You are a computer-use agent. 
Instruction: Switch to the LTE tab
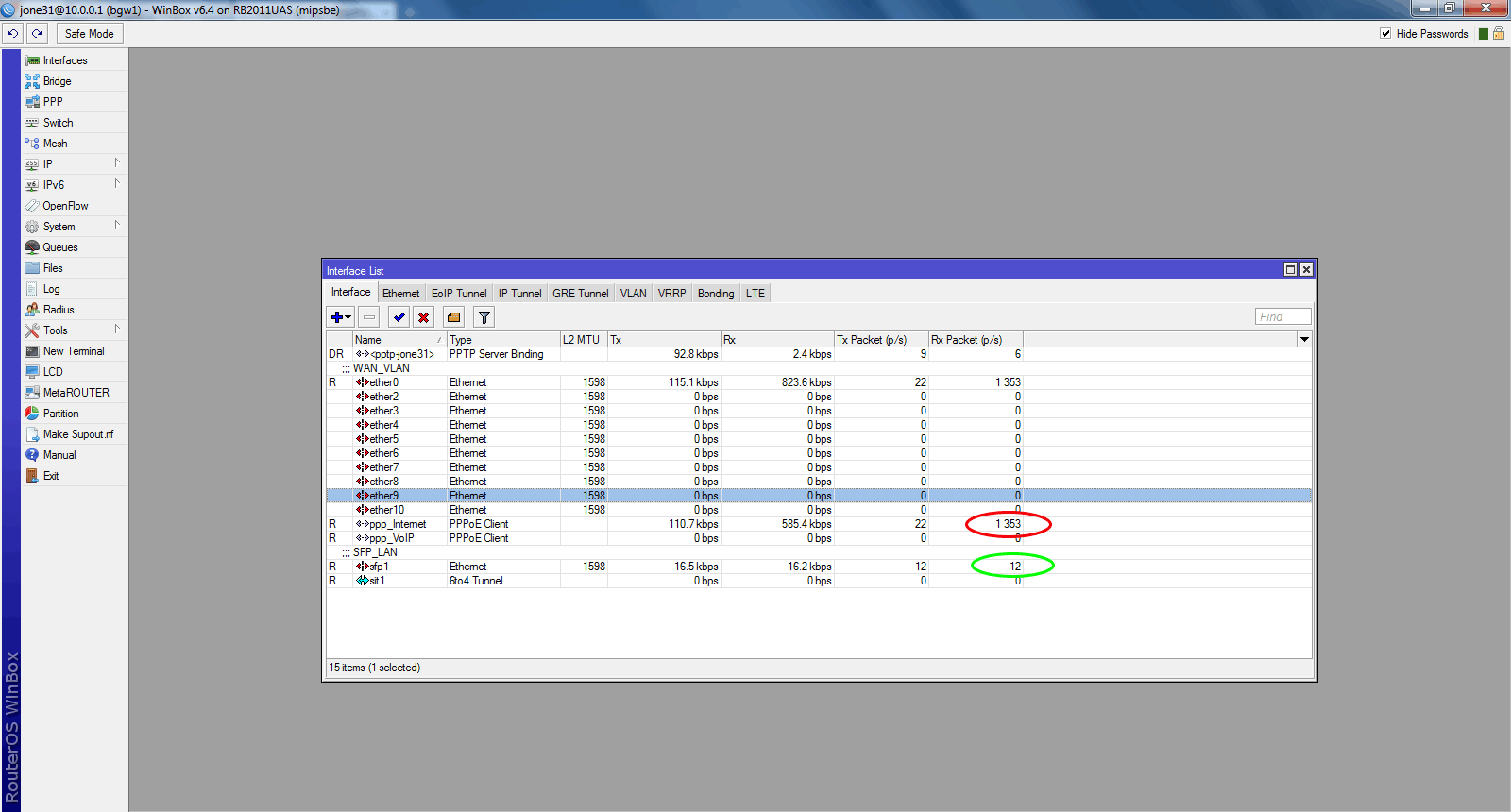click(x=755, y=294)
